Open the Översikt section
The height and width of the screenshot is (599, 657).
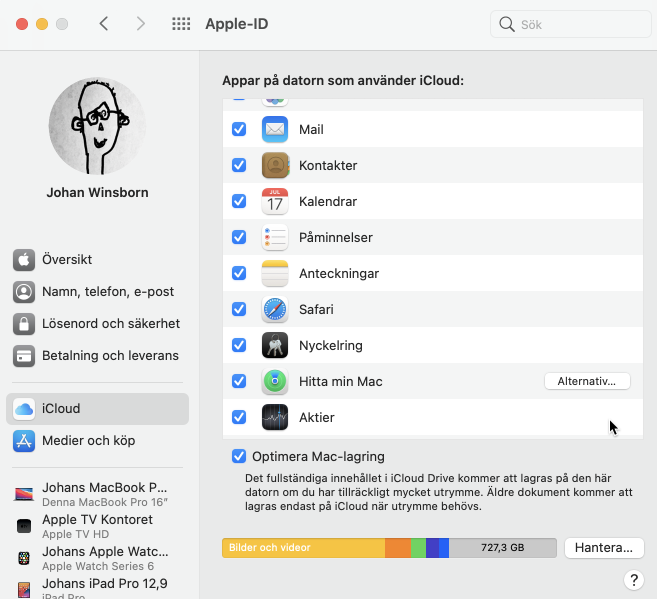coord(97,260)
